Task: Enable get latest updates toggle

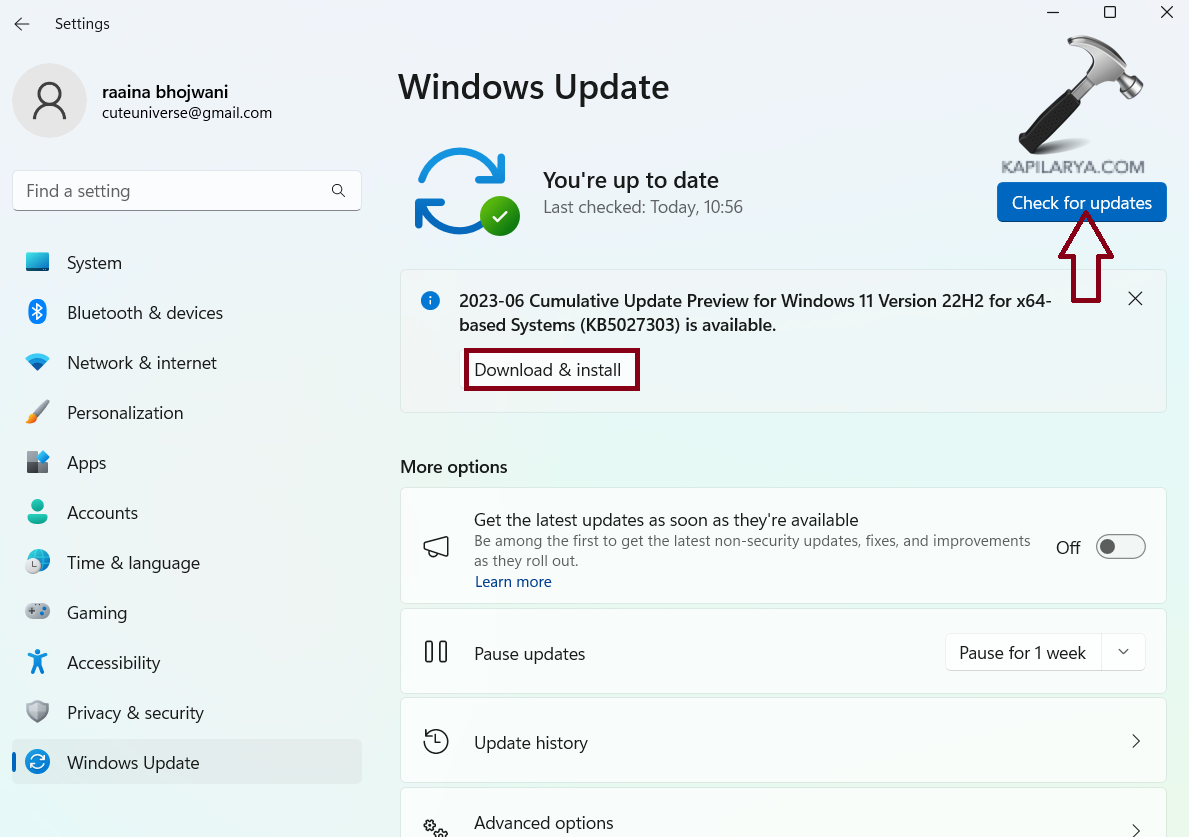Action: (1120, 547)
